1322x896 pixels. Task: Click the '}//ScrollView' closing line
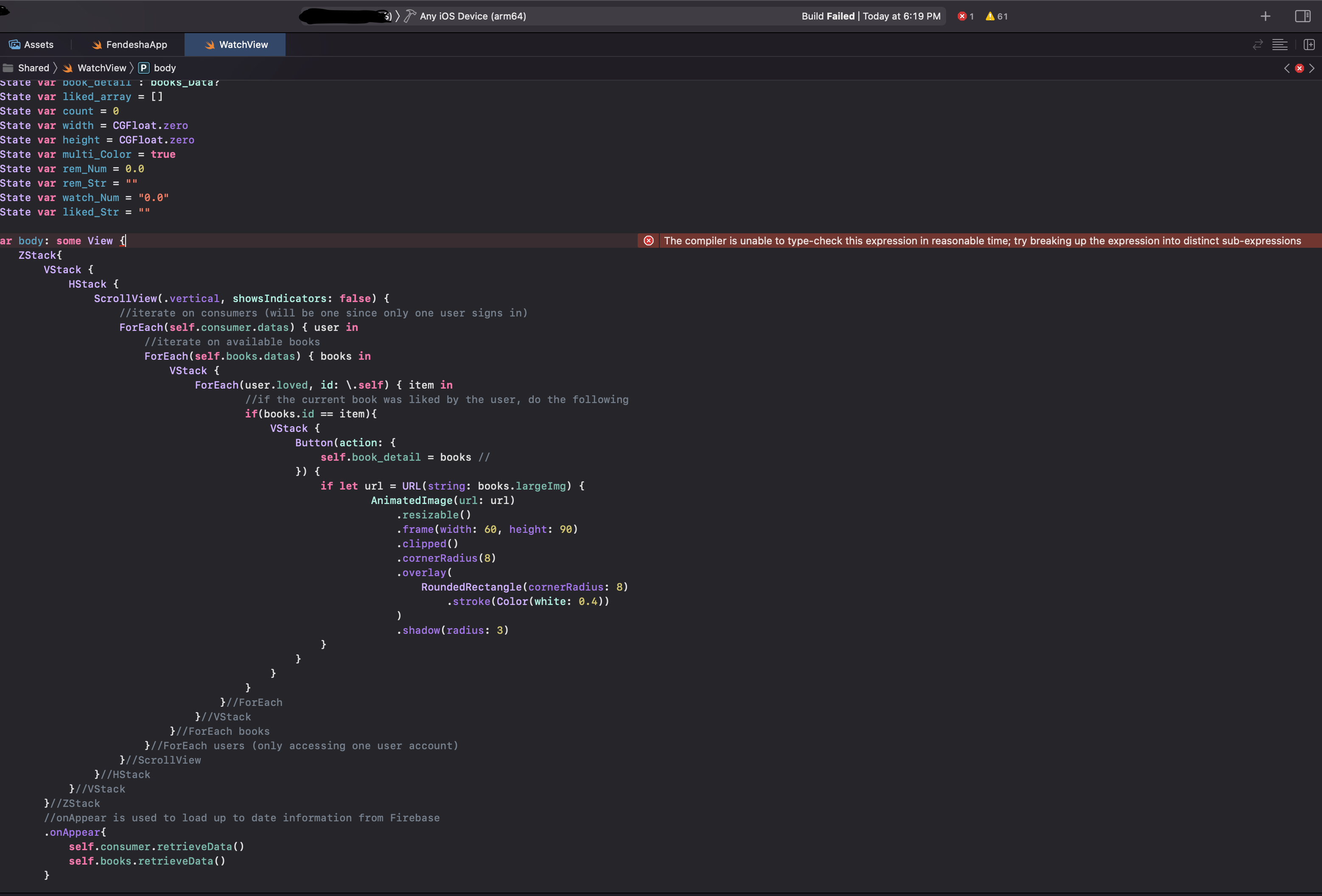point(160,760)
